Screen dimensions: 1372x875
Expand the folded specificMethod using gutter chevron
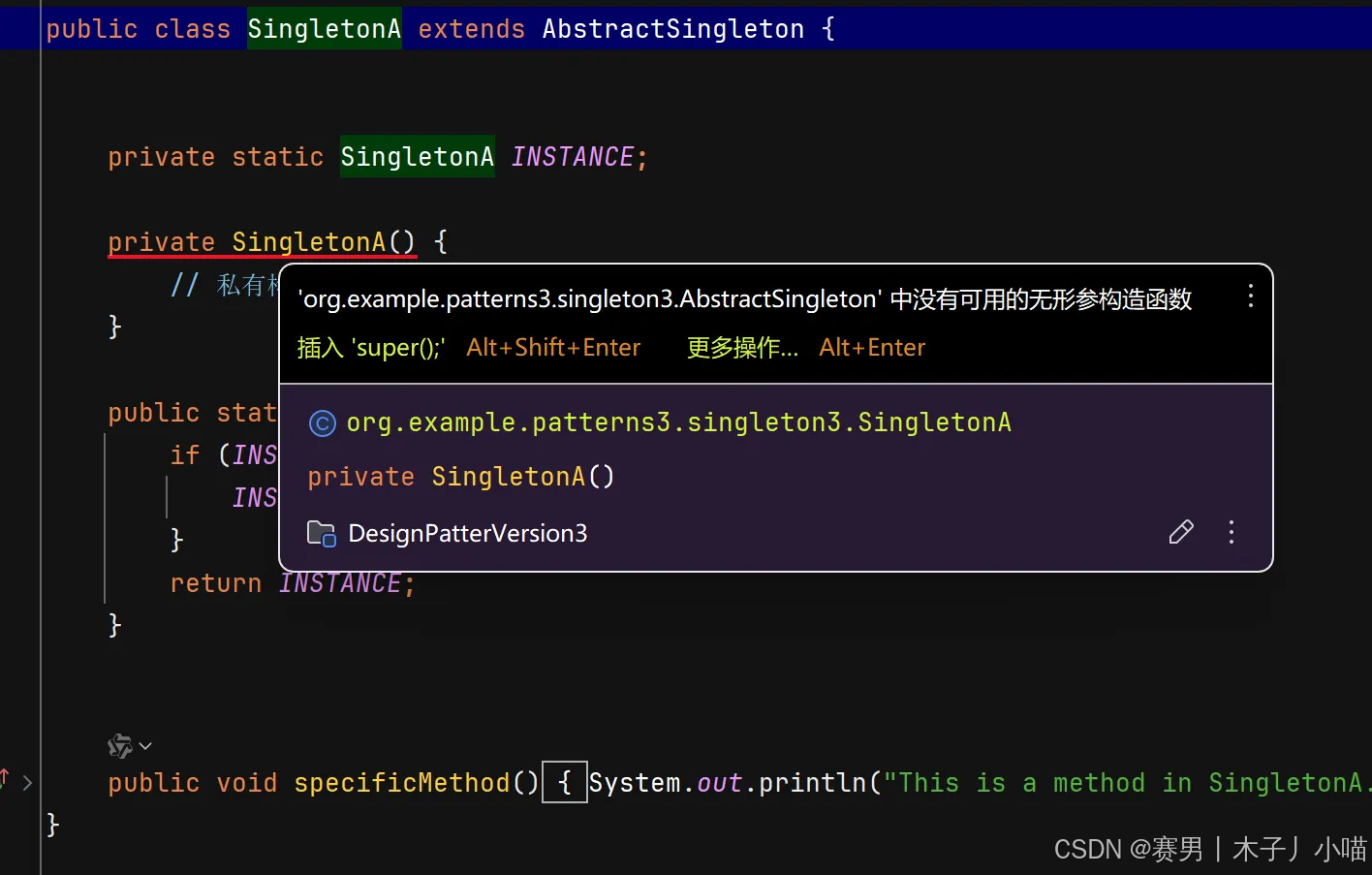(27, 783)
